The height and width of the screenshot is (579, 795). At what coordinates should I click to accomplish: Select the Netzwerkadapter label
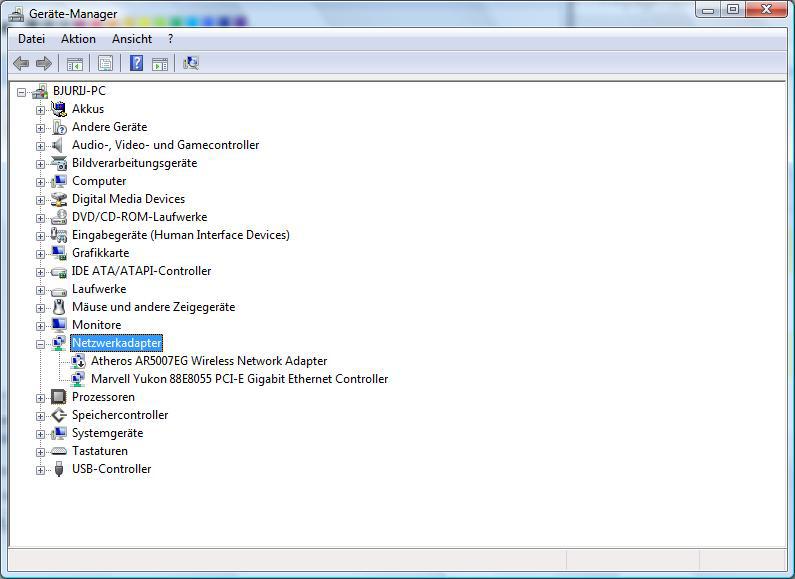point(117,343)
